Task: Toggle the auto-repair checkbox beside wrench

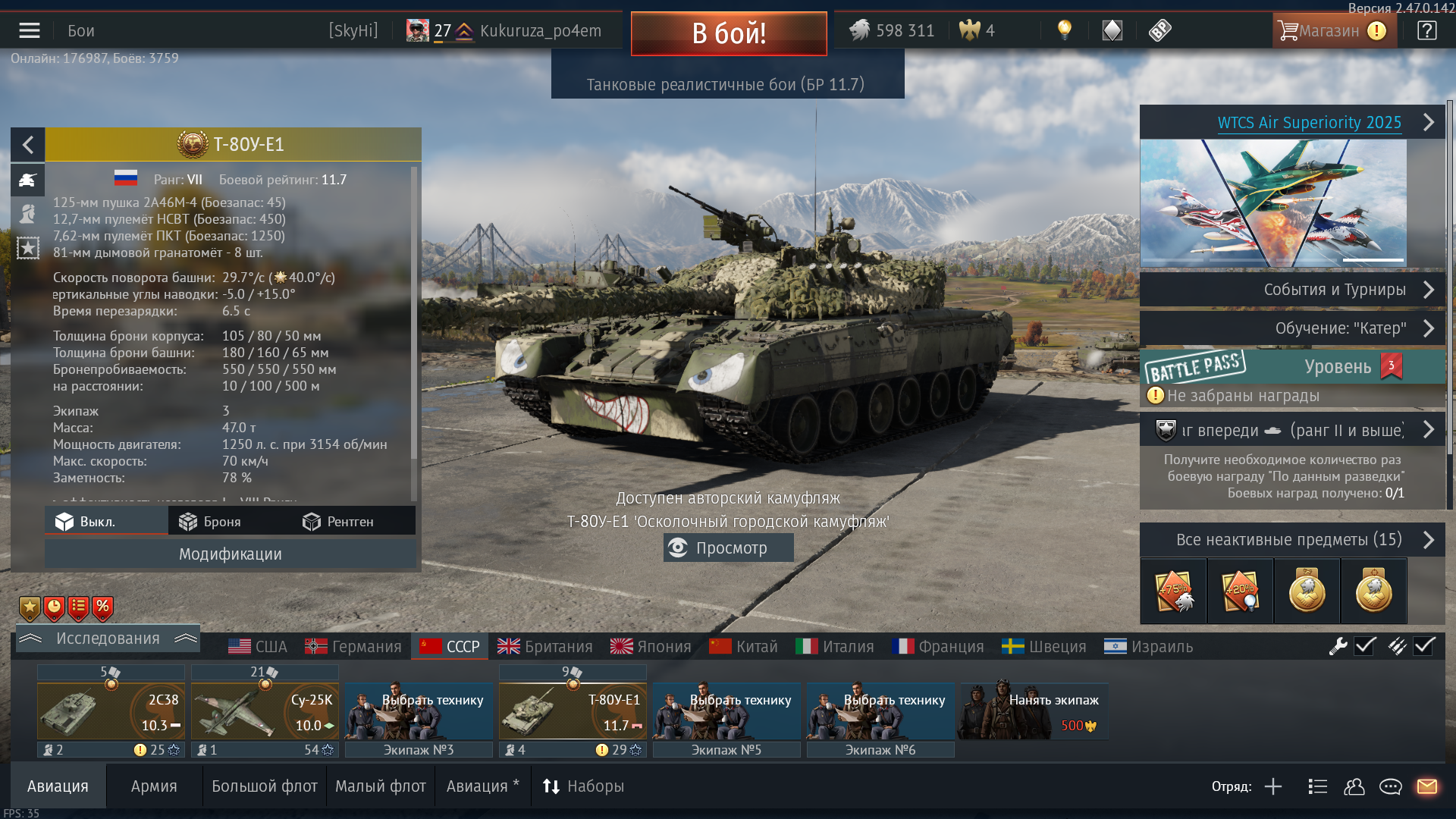Action: (x=1366, y=646)
